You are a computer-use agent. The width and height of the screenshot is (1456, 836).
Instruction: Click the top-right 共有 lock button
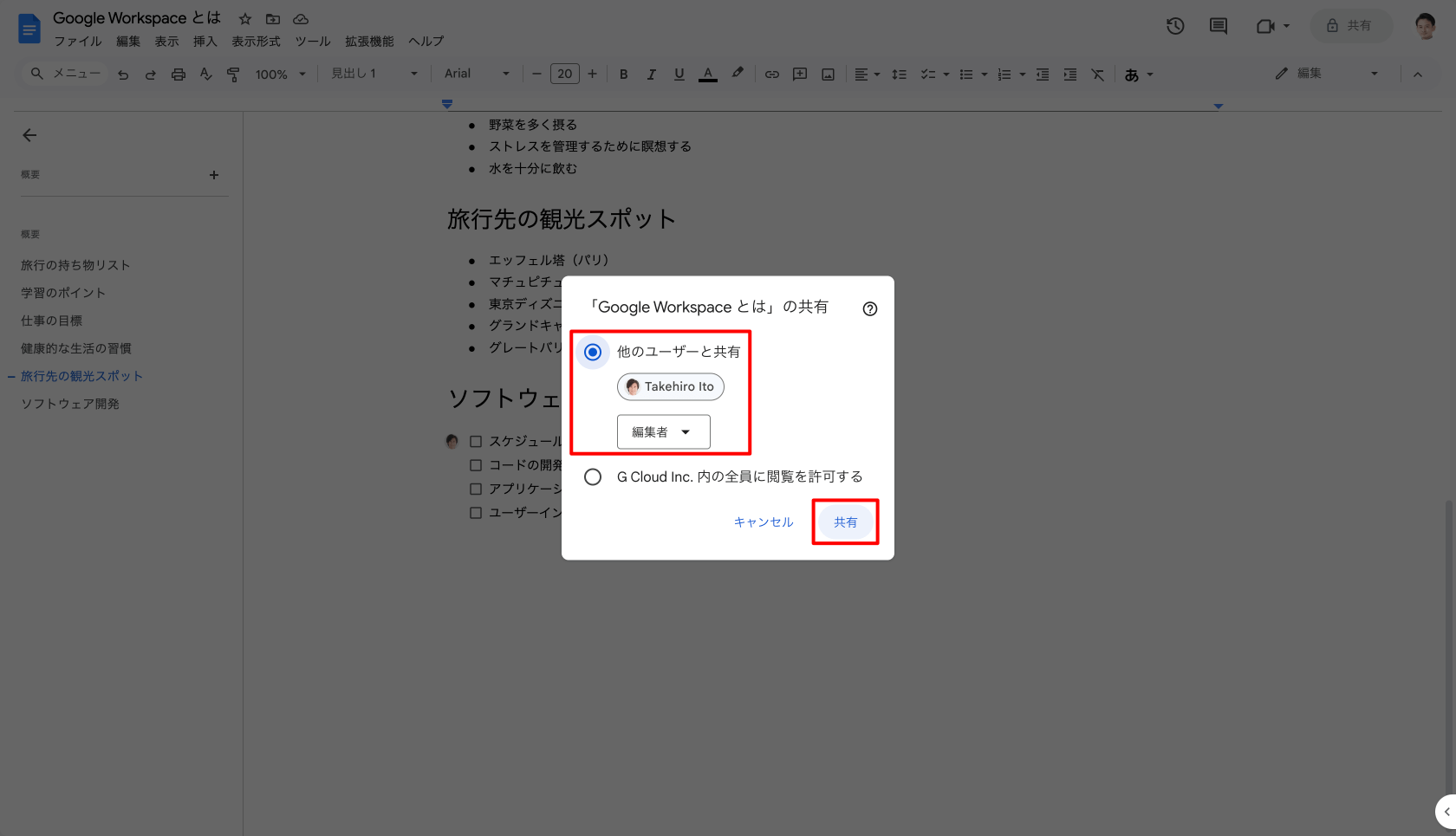[1351, 26]
